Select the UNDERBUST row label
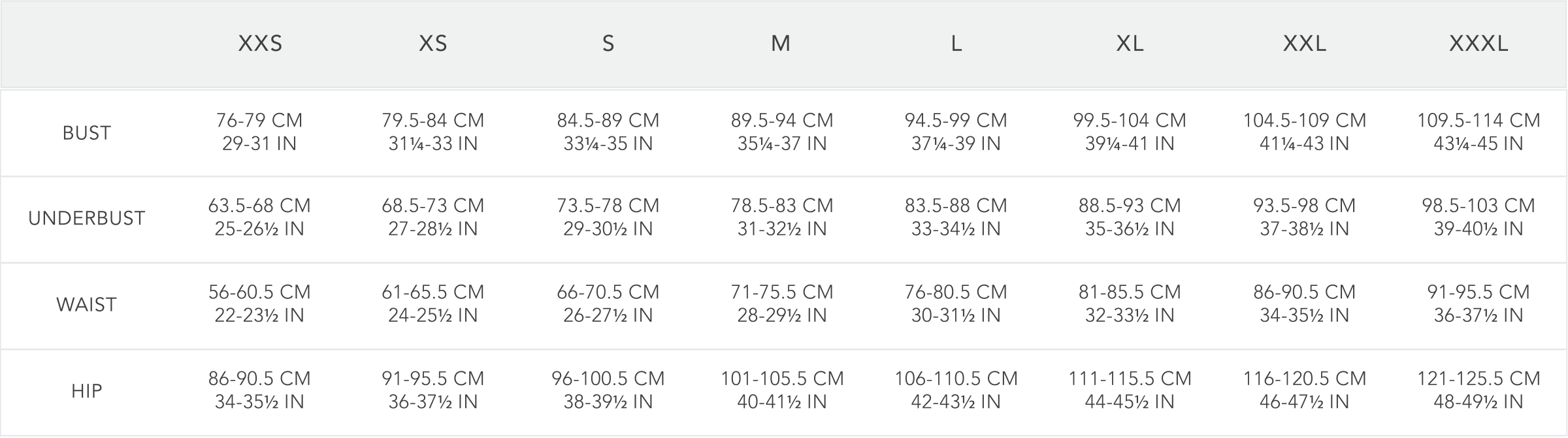 [x=86, y=218]
